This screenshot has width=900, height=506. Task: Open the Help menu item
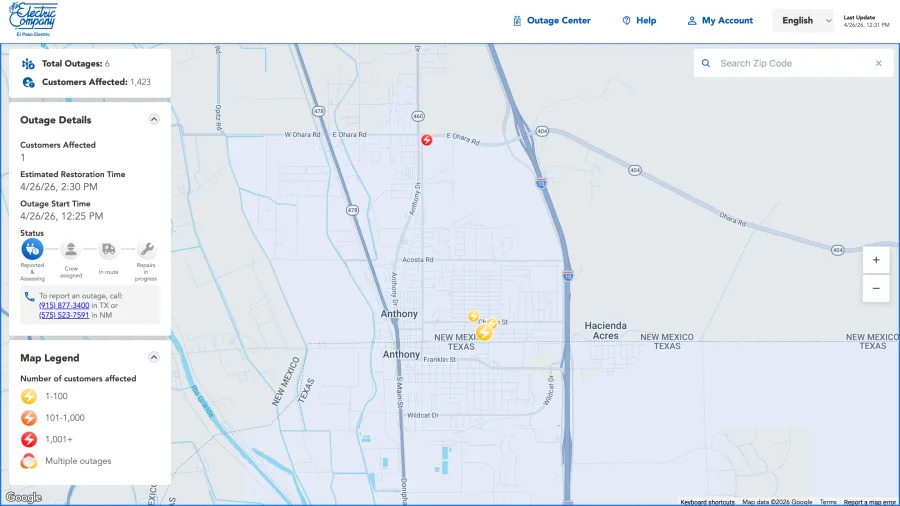pyautogui.click(x=639, y=21)
